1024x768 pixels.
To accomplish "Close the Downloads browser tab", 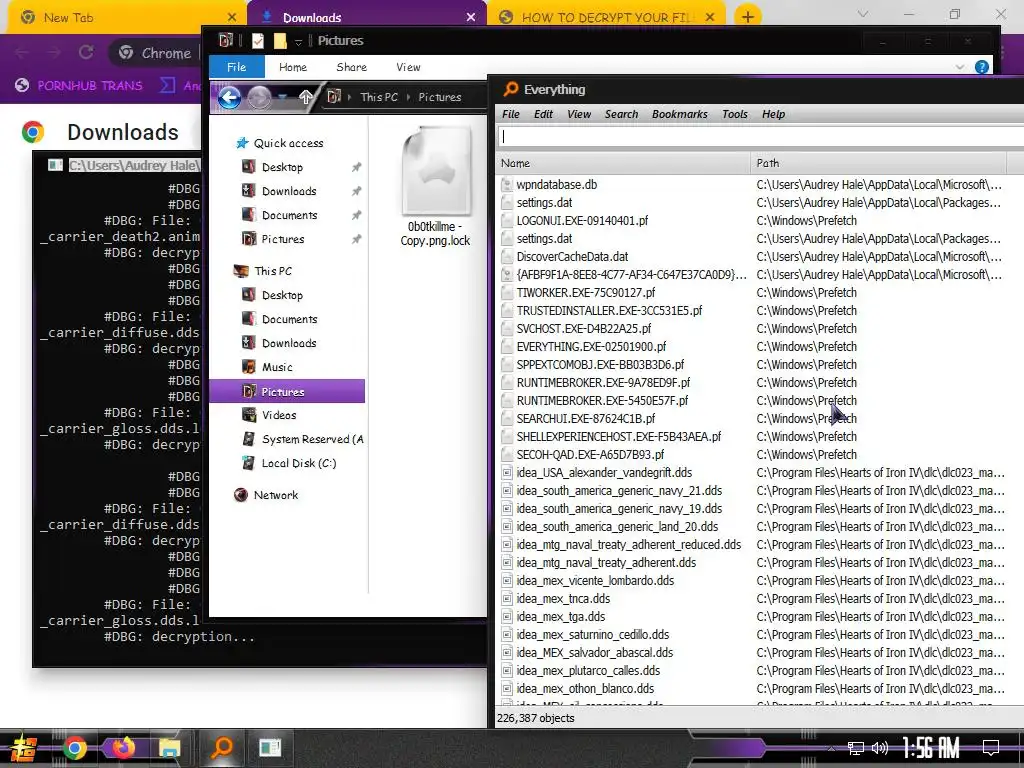I will coord(470,18).
